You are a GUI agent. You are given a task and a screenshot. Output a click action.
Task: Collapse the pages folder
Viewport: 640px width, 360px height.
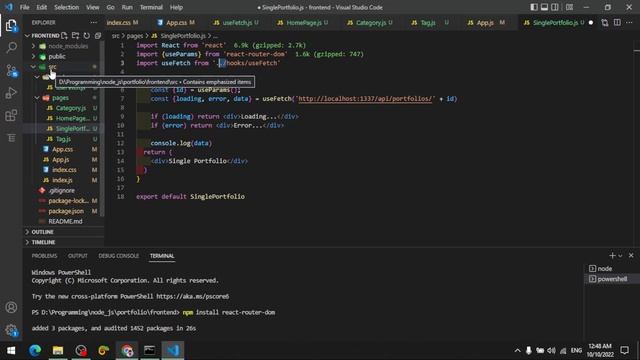[61, 98]
